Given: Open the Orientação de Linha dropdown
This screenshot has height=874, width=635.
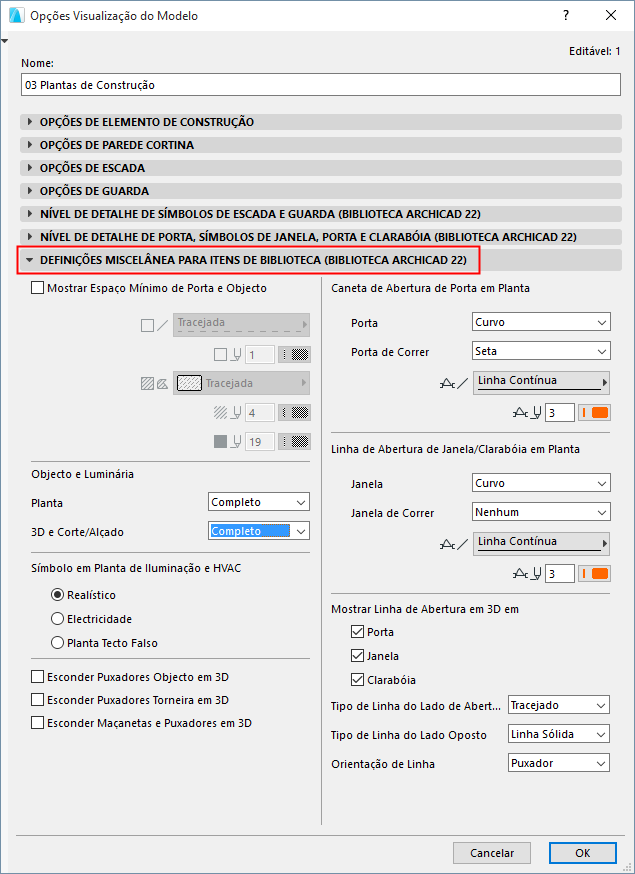Looking at the screenshot, I should coord(559,763).
